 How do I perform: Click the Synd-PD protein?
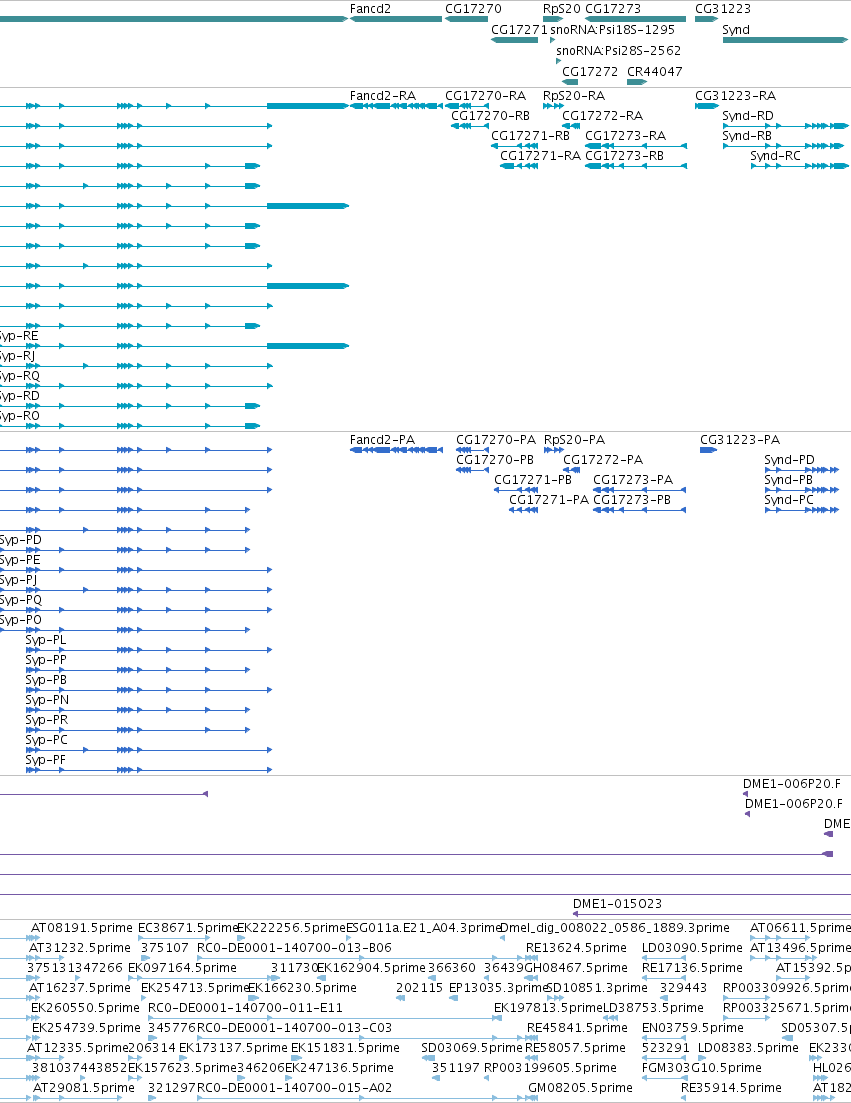[802, 470]
